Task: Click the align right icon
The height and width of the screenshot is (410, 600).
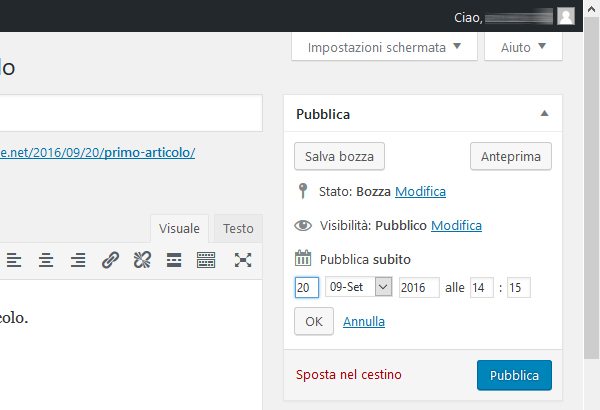Action: [x=78, y=260]
